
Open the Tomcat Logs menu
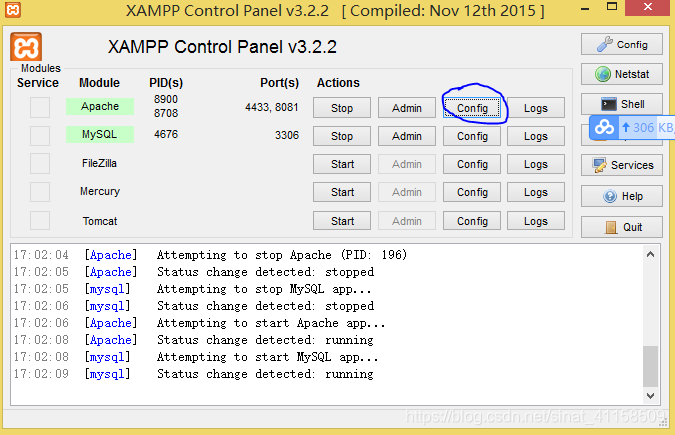[x=536, y=221]
